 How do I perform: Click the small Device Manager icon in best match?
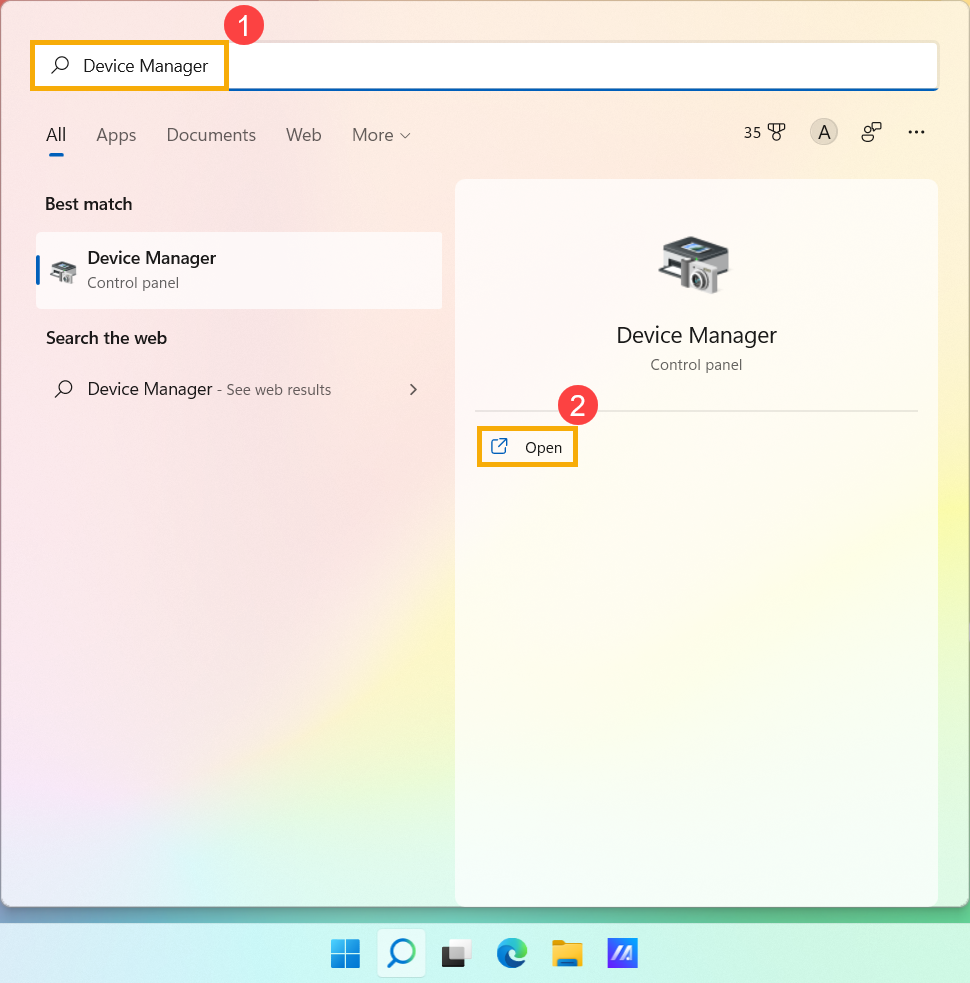(63, 272)
